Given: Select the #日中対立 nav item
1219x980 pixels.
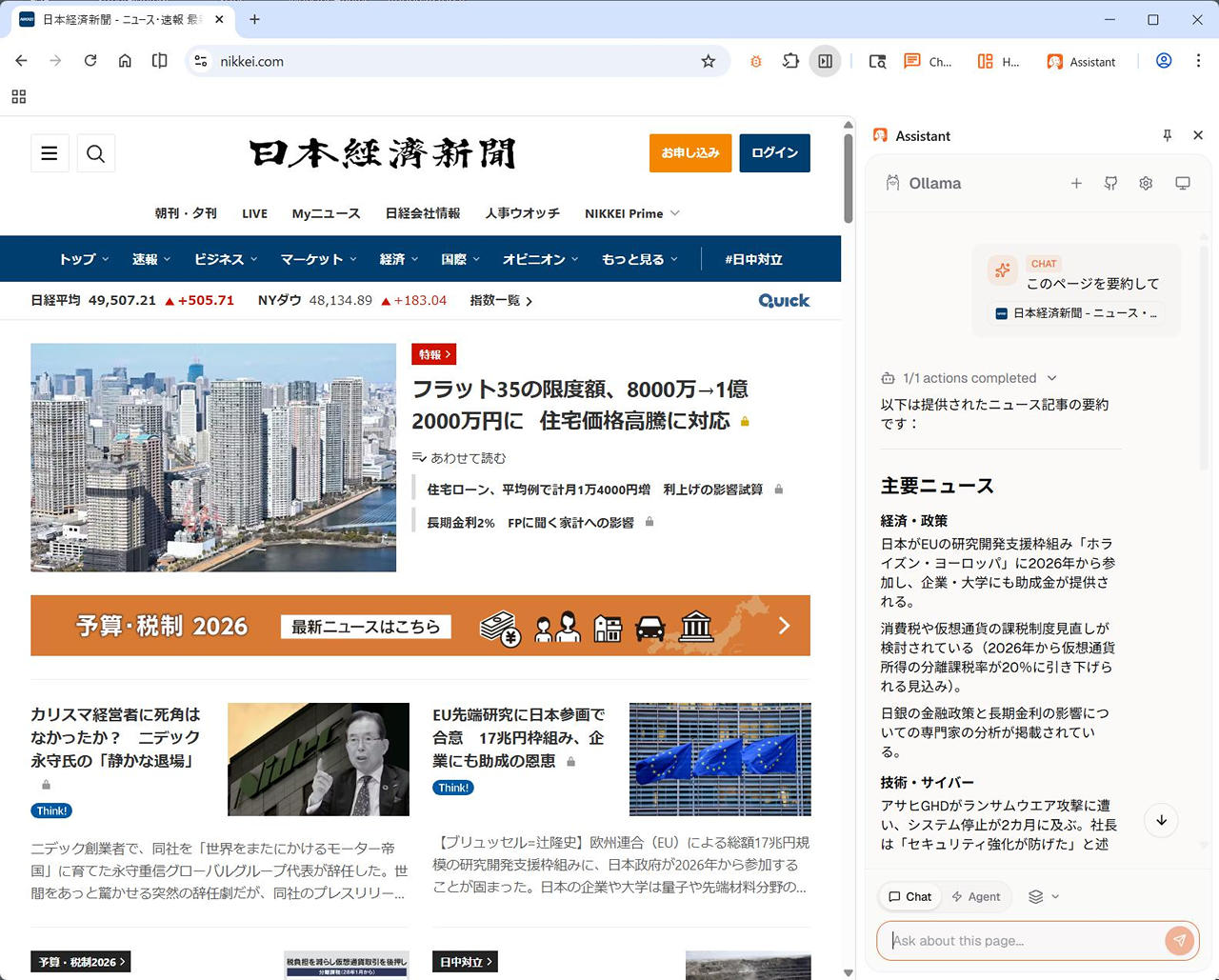Looking at the screenshot, I should click(753, 259).
